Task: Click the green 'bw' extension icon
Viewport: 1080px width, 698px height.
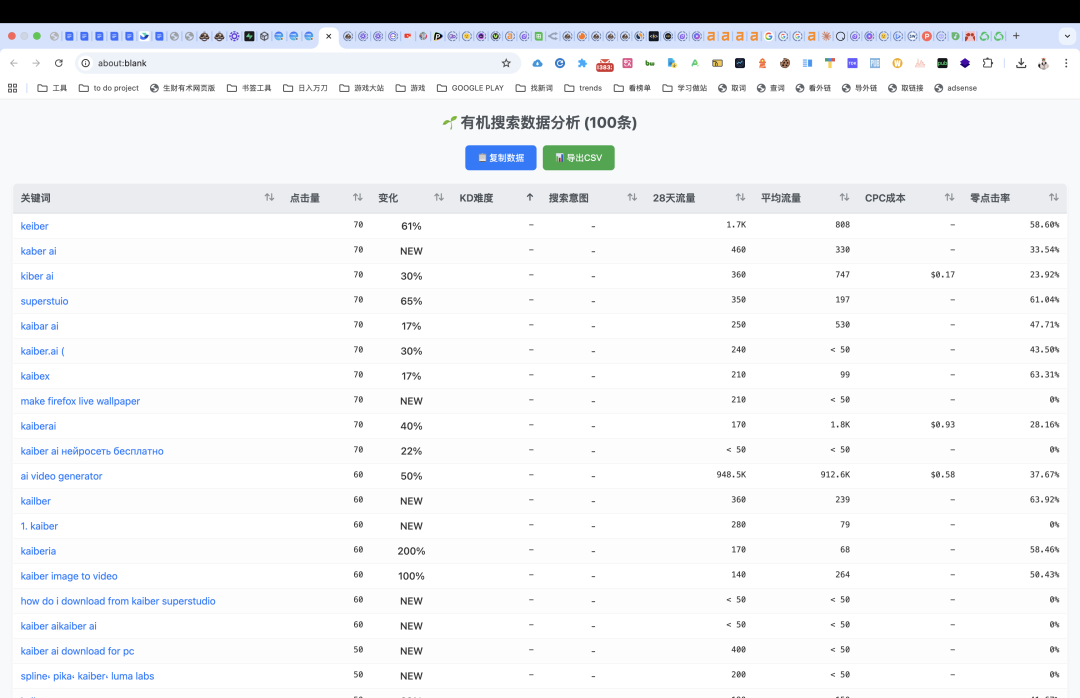Action: pos(650,63)
